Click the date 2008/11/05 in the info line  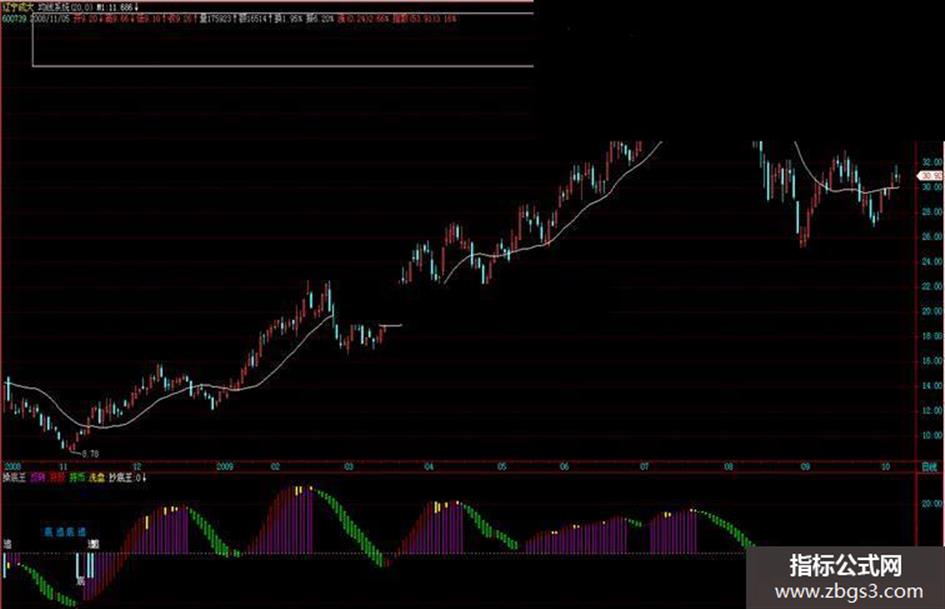tap(49, 19)
